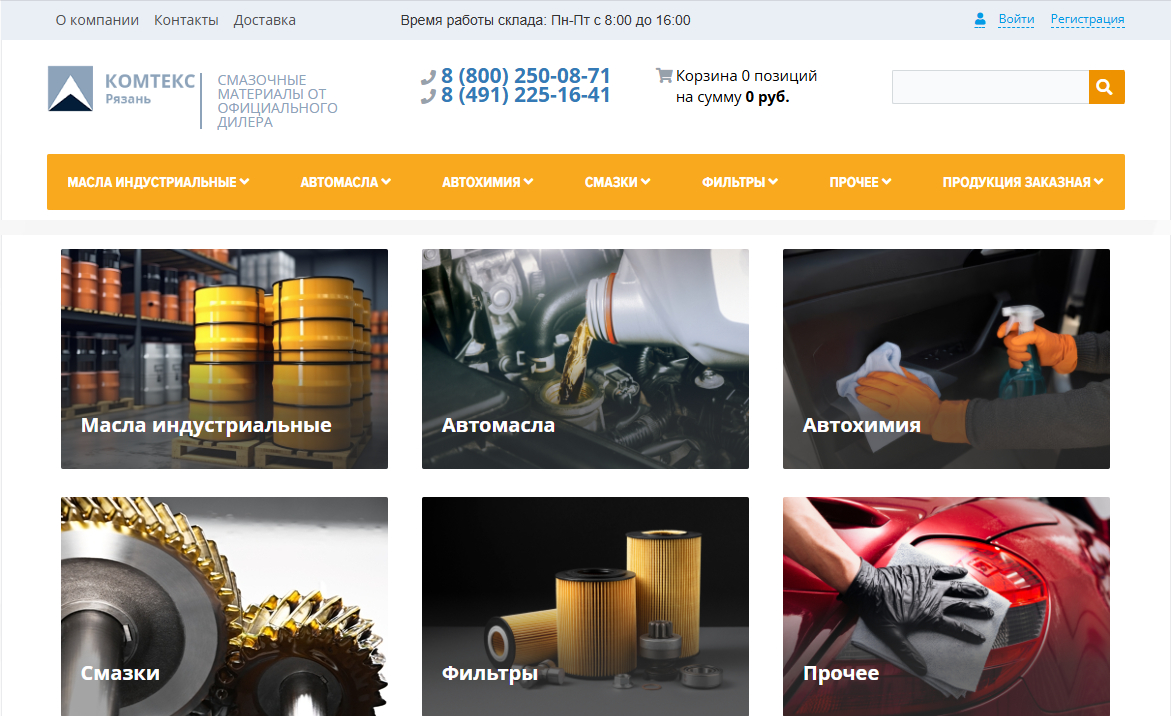Image resolution: width=1171 pixels, height=716 pixels.
Task: Expand the Смазки menu chevron
Action: click(x=645, y=181)
